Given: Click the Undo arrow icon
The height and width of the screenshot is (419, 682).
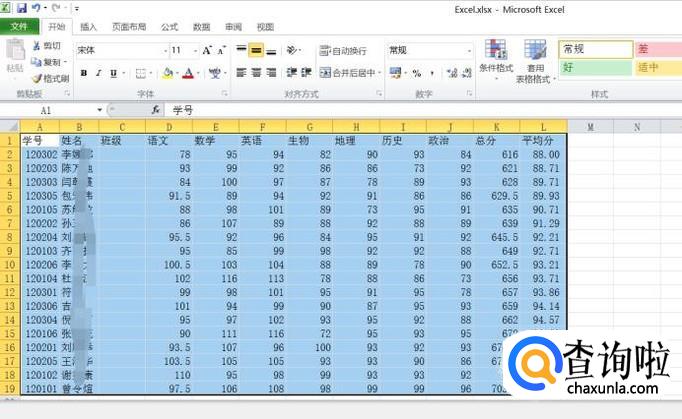Looking at the screenshot, I should pyautogui.click(x=36, y=8).
